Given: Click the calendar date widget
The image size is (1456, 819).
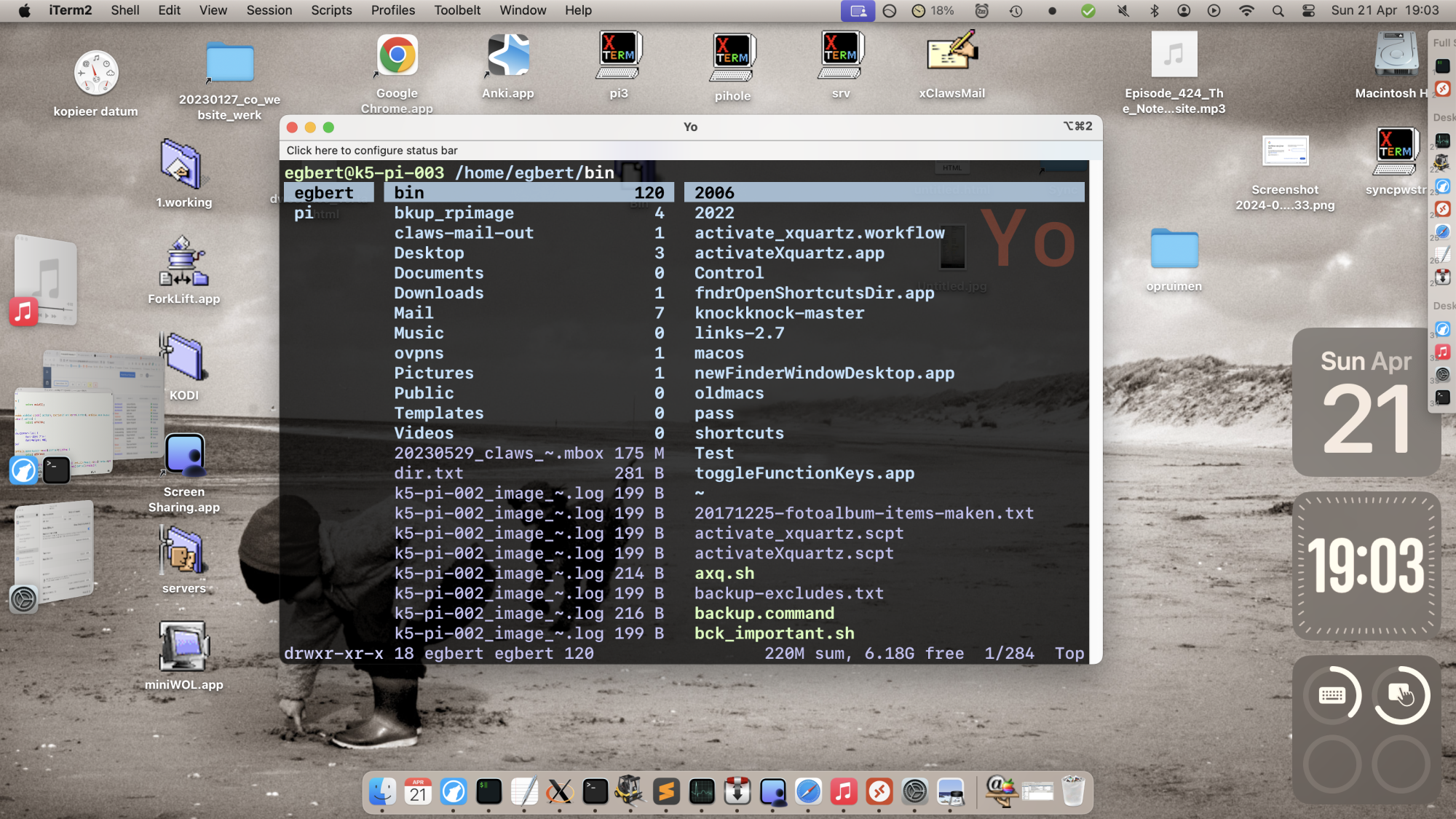Looking at the screenshot, I should point(1366,402).
